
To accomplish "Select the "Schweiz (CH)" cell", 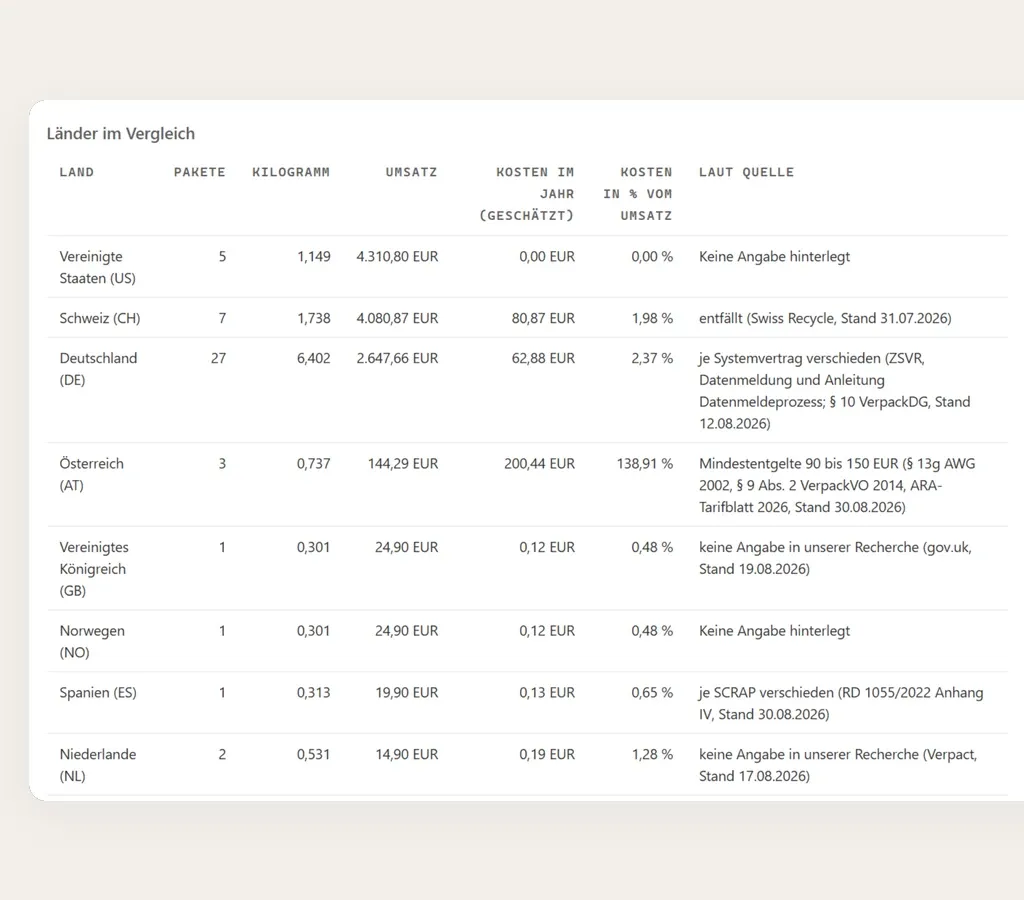I will [100, 318].
